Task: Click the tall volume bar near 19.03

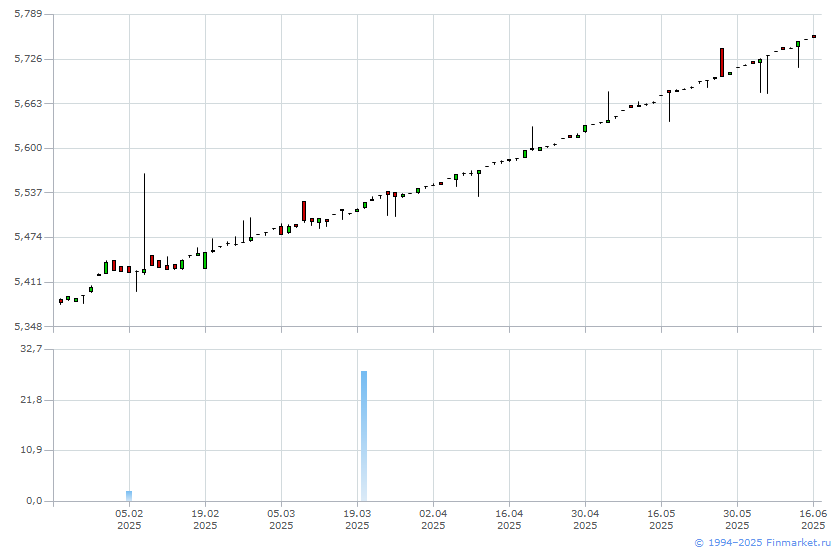Action: pos(364,436)
